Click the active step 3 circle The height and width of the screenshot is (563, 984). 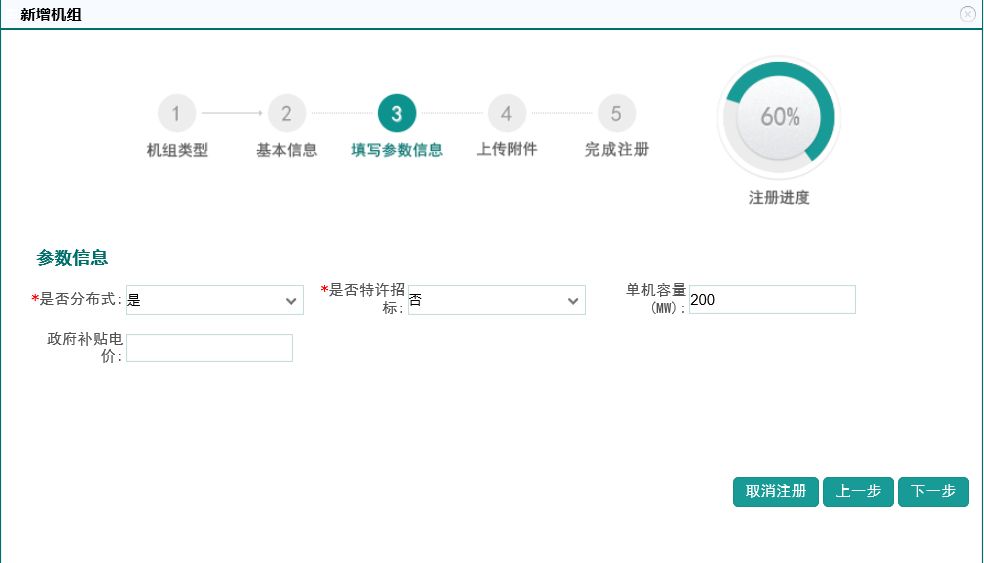point(397,114)
